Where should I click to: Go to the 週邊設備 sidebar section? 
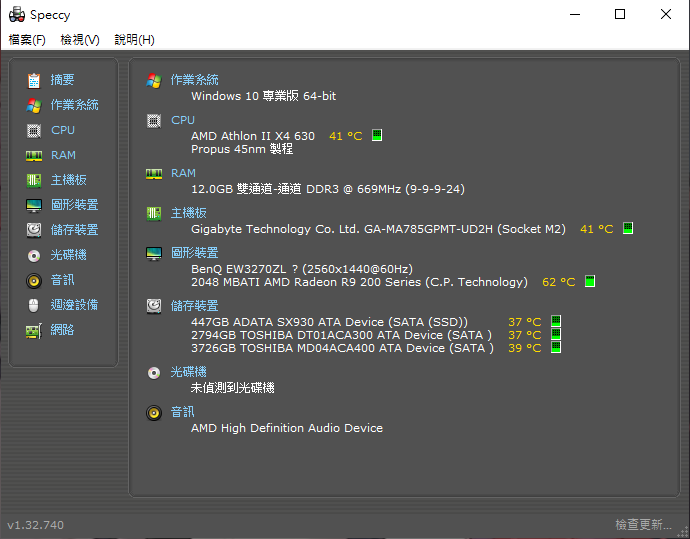coord(74,305)
